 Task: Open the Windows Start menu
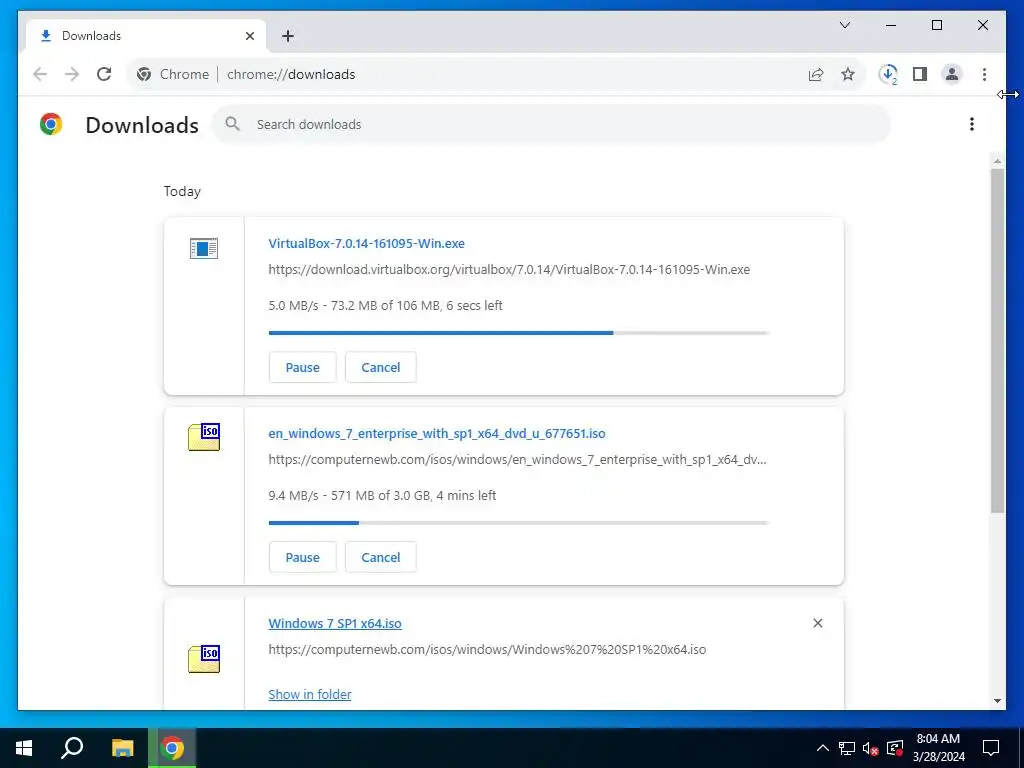24,748
